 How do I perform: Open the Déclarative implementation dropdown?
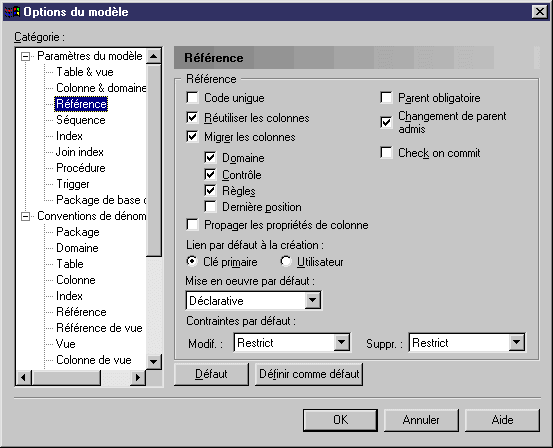[x=312, y=301]
